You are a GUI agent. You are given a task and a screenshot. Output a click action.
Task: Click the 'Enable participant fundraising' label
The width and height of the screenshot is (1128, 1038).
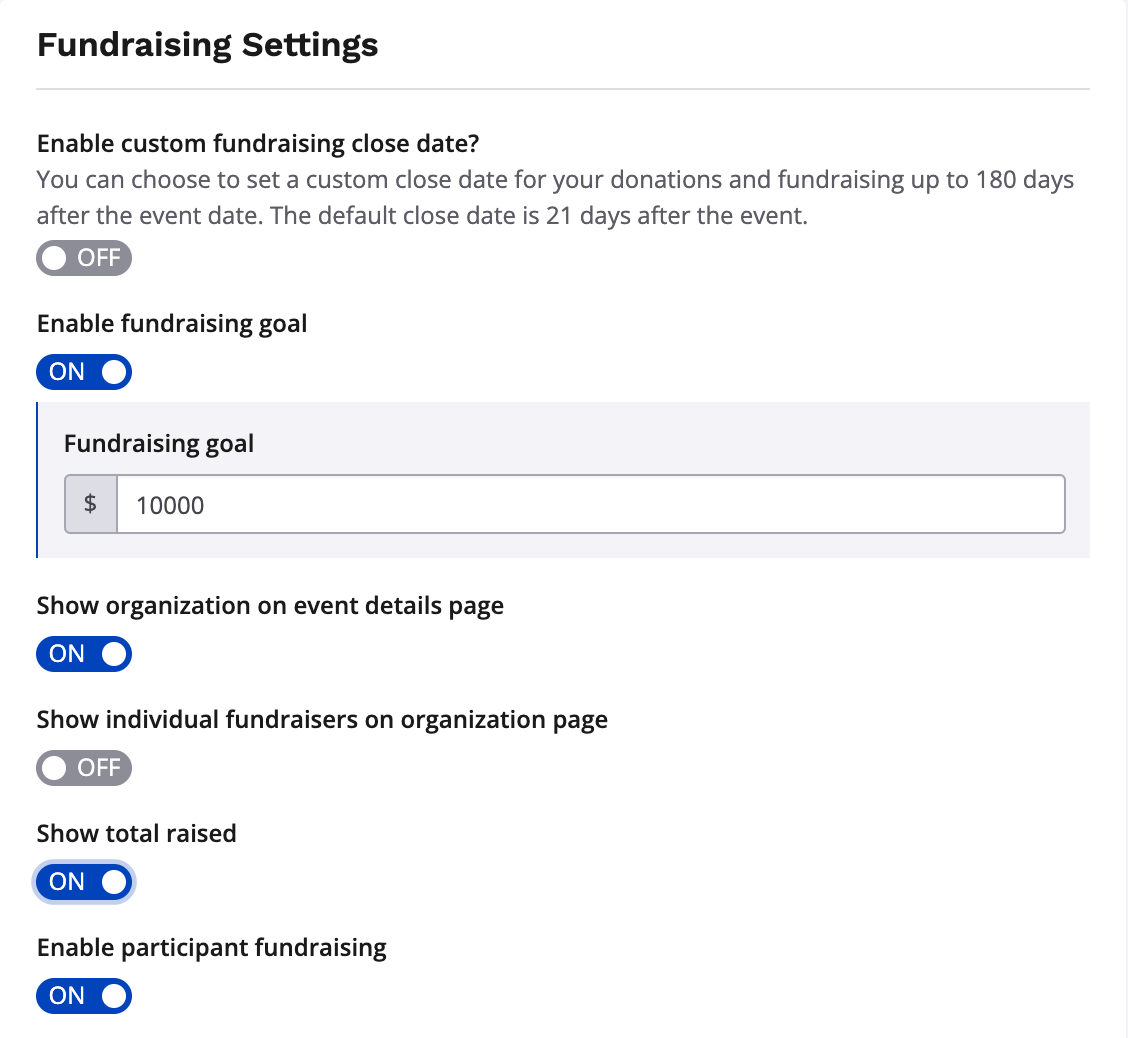[x=212, y=948]
